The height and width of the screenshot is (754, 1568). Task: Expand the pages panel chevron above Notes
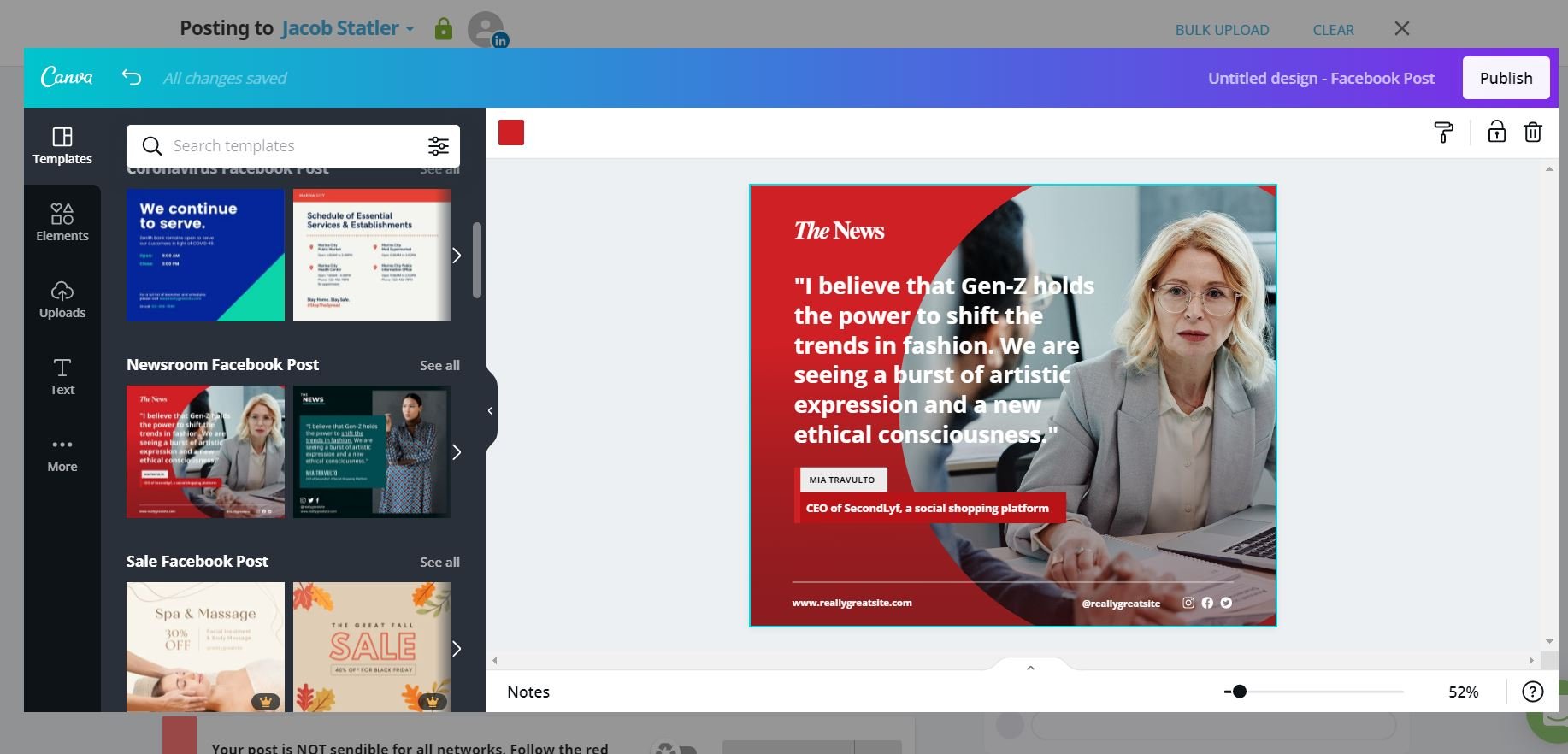coord(1030,668)
